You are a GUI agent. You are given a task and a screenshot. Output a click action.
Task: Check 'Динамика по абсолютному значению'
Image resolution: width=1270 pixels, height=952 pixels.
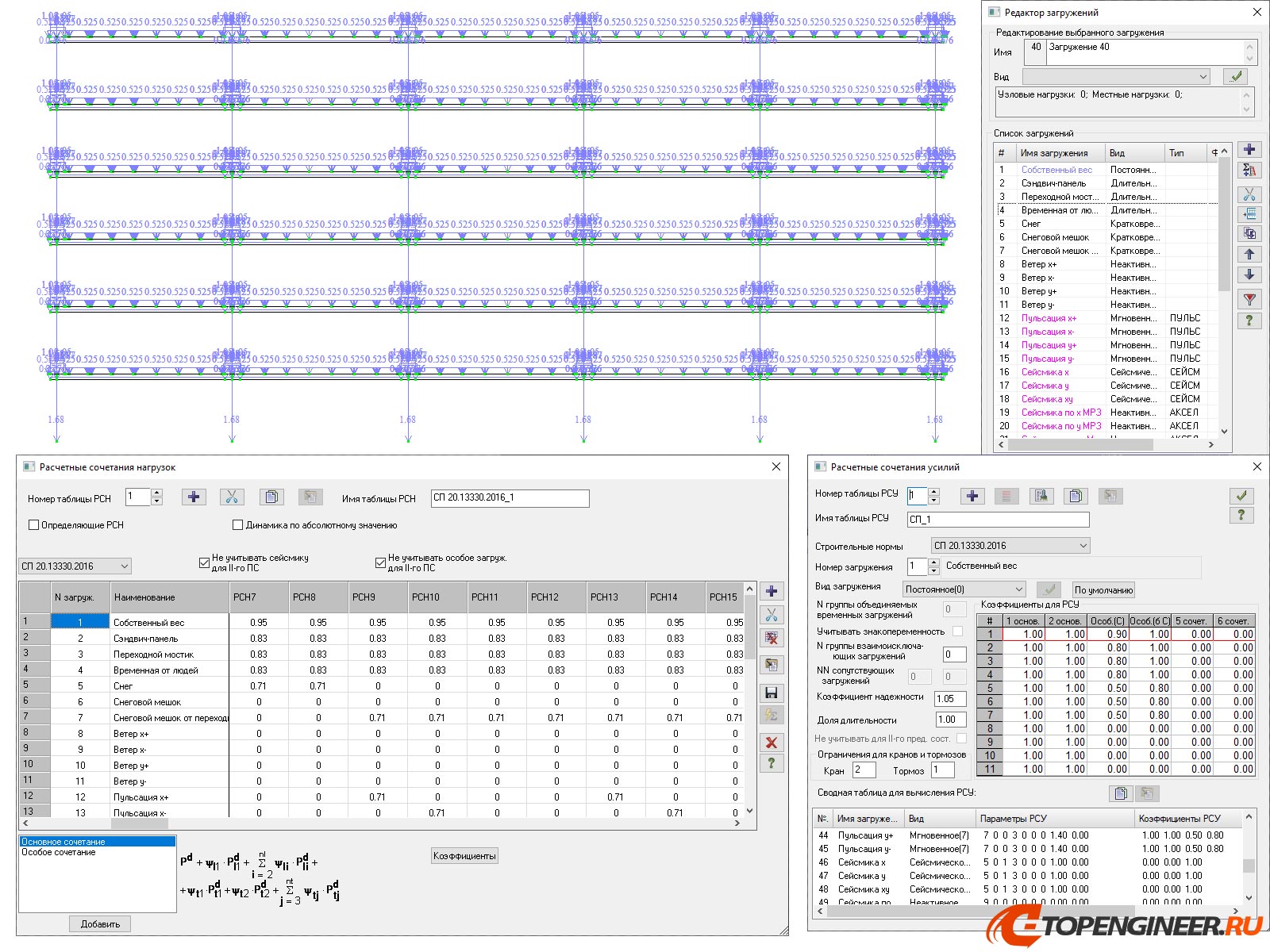237,525
